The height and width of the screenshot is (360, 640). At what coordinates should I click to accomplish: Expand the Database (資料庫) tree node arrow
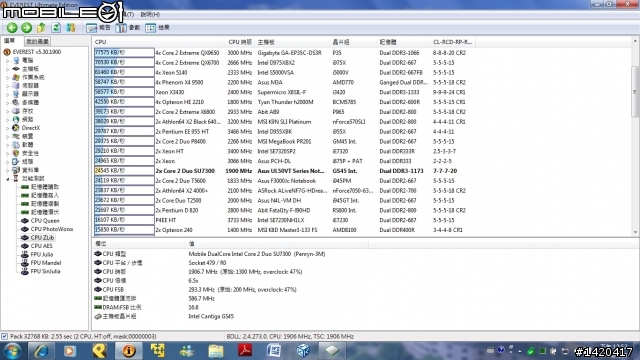point(7,170)
